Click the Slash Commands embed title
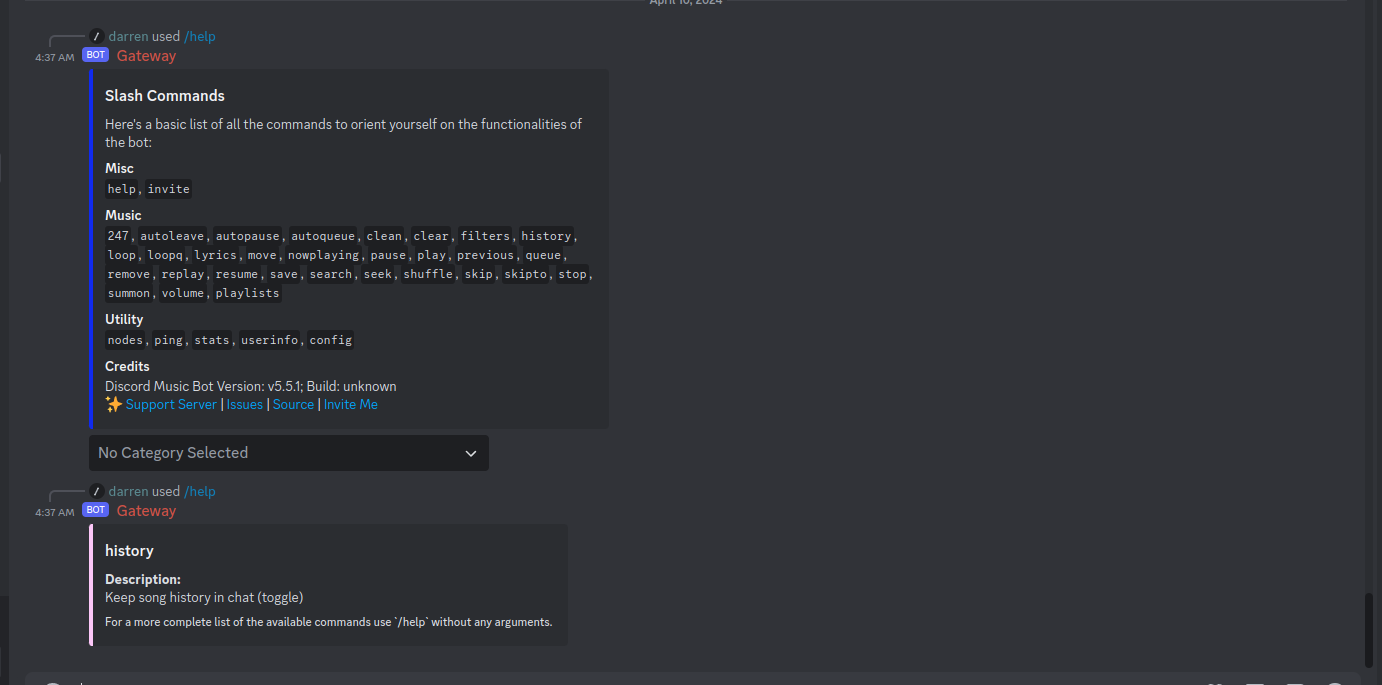 (165, 96)
